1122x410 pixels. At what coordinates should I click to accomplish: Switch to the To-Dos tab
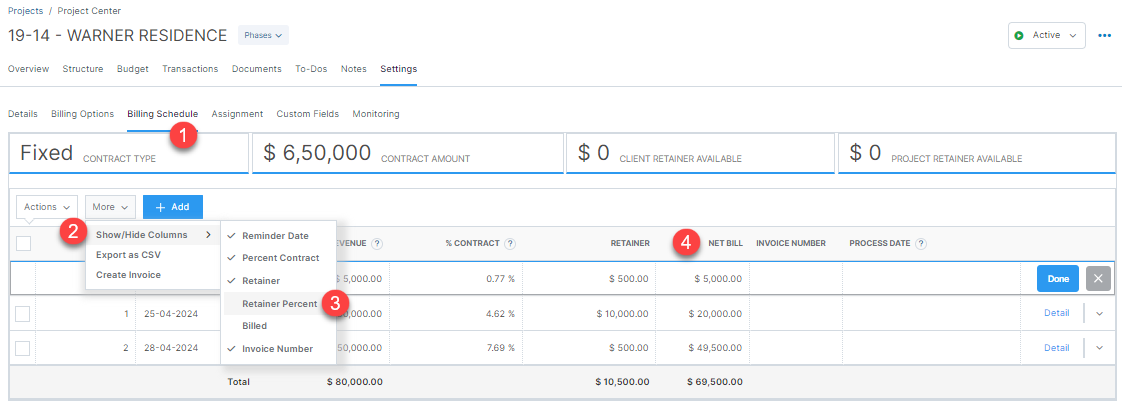click(311, 69)
